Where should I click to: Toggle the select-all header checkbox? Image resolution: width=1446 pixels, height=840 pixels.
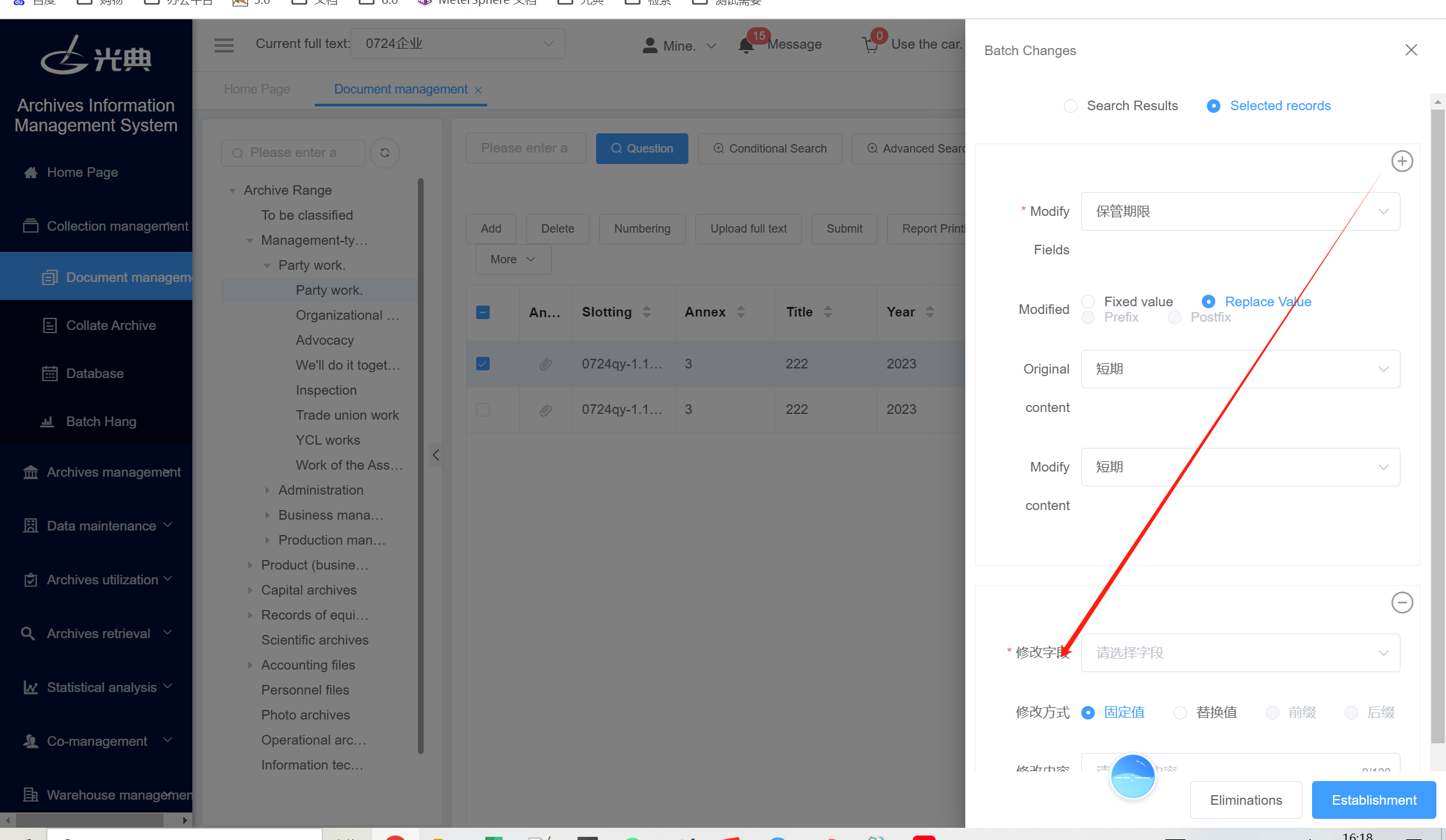[483, 312]
